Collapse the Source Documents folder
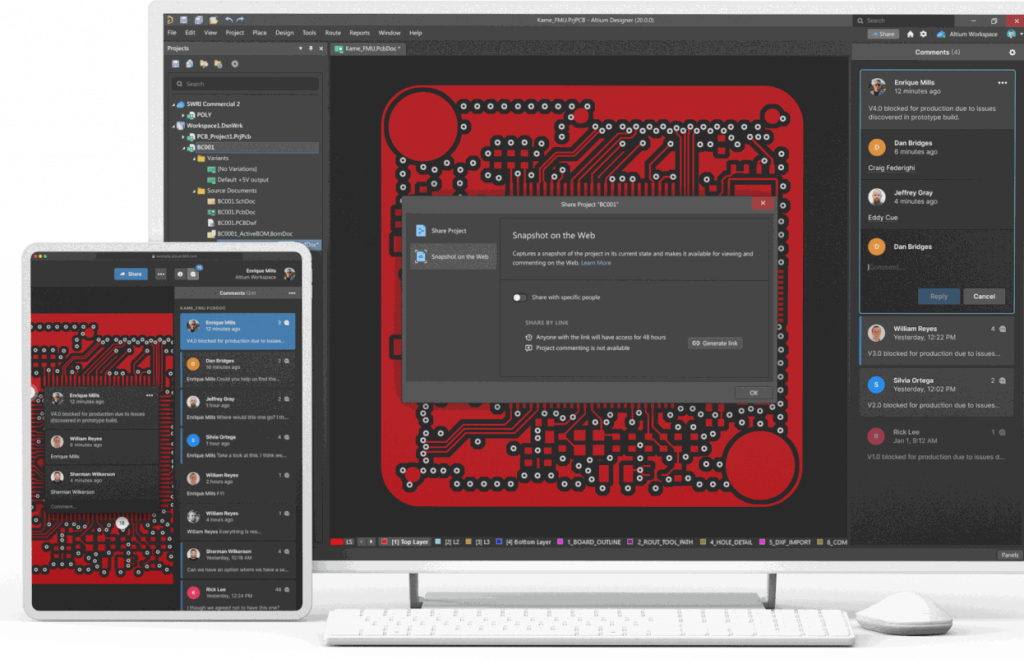This screenshot has height=659, width=1024. (194, 191)
